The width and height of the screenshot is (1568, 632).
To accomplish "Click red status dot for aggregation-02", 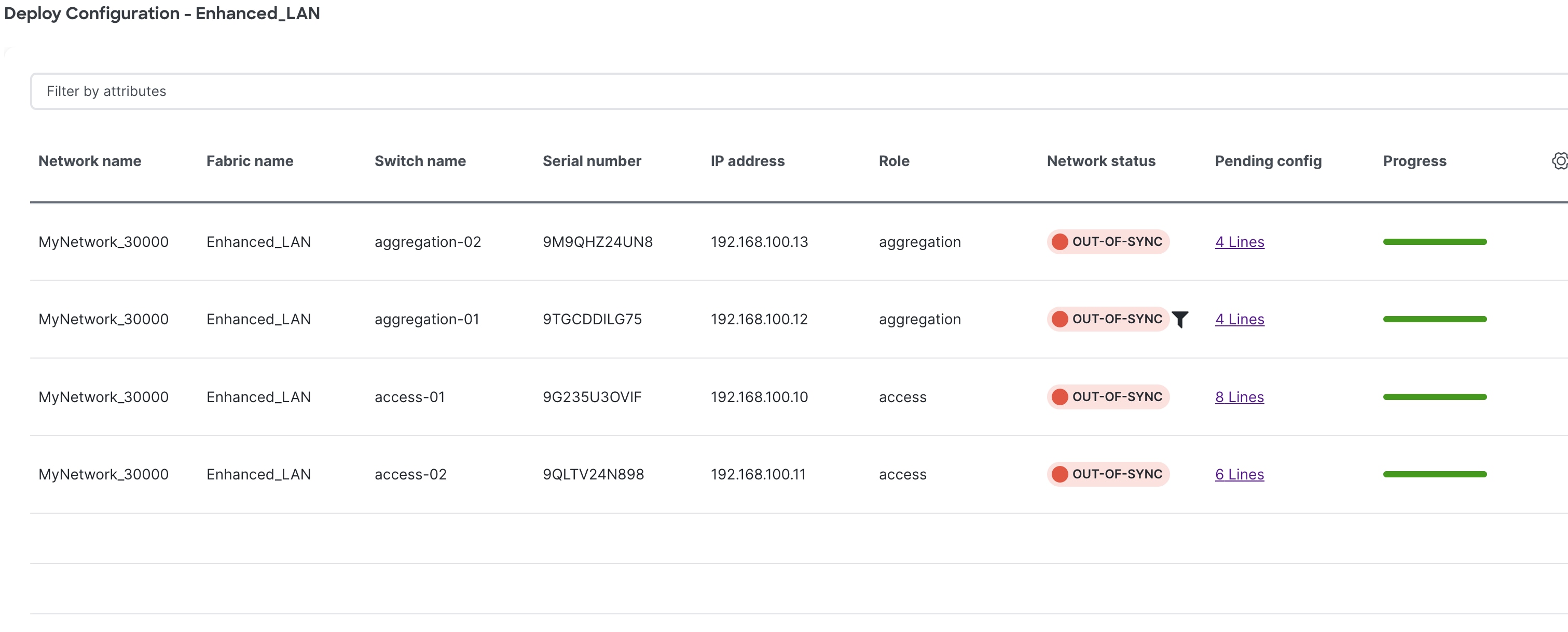I will [x=1060, y=242].
